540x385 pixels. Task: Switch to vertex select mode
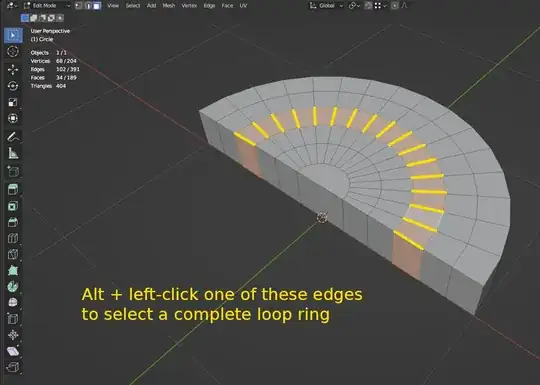click(x=79, y=6)
